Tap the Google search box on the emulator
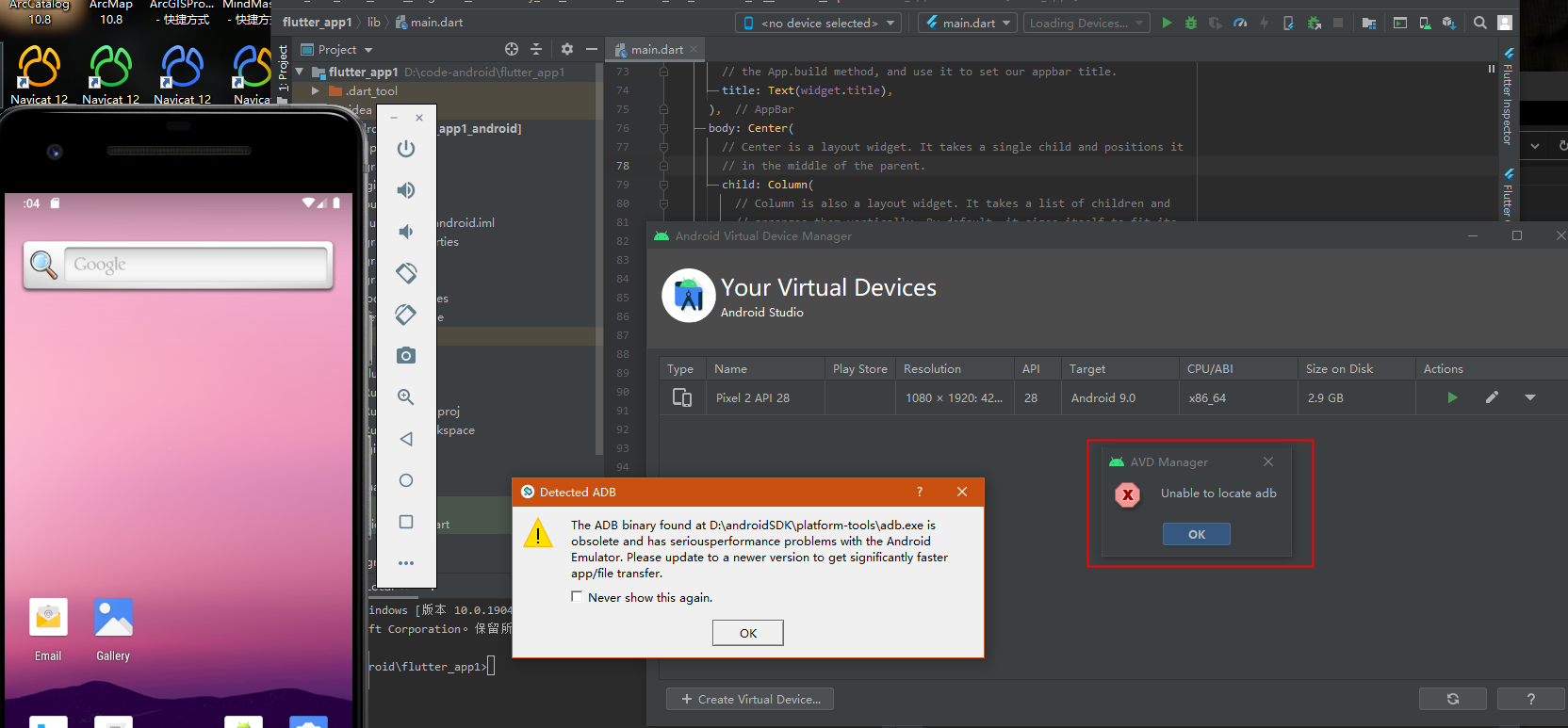 pyautogui.click(x=196, y=265)
